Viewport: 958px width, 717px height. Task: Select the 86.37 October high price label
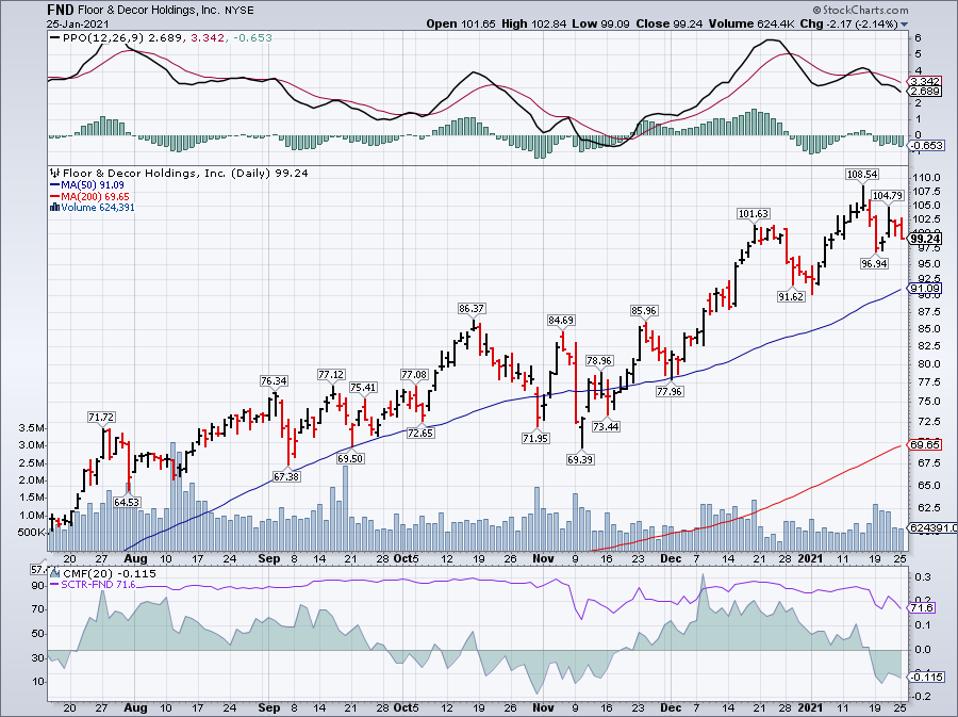[x=471, y=308]
